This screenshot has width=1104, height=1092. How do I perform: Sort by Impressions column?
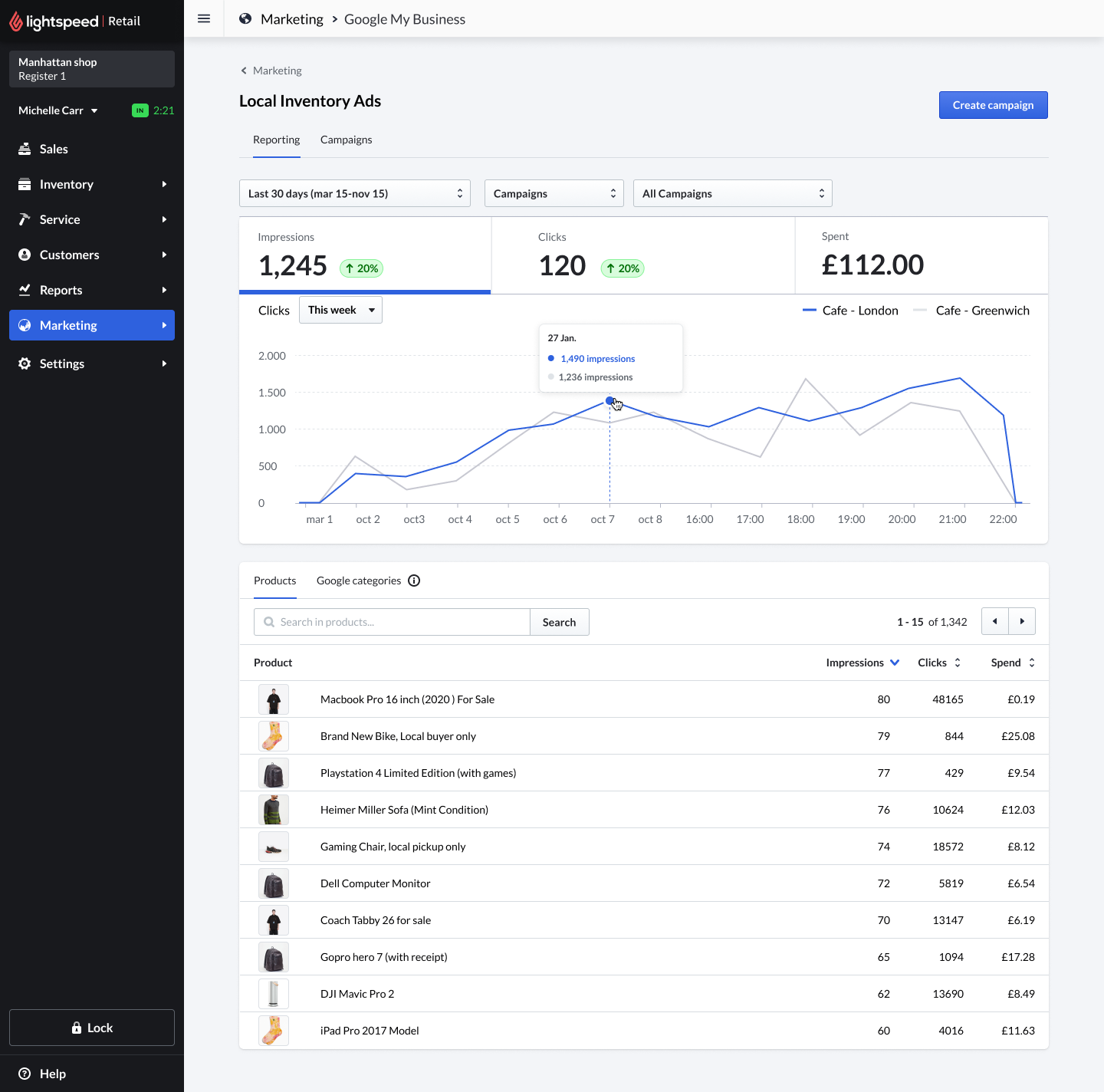(x=863, y=663)
